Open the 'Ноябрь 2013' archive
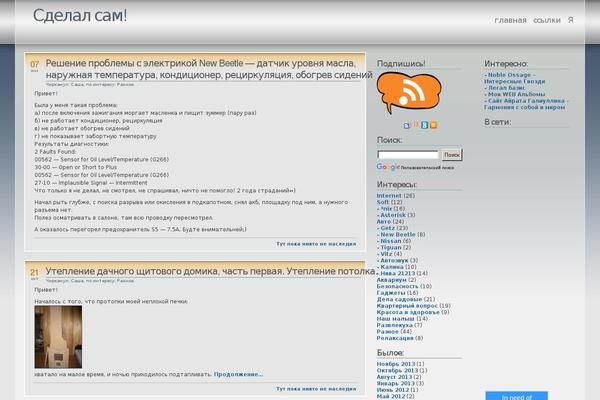 click(x=396, y=364)
